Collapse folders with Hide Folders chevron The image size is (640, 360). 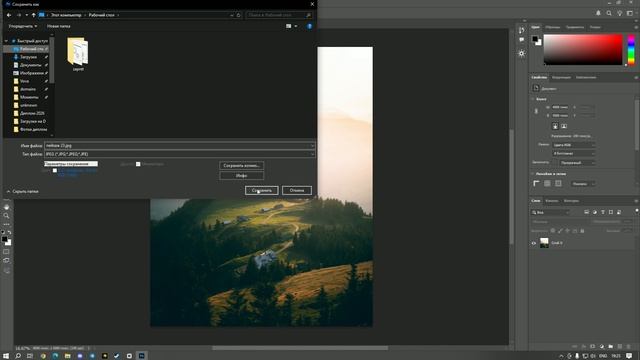8,191
